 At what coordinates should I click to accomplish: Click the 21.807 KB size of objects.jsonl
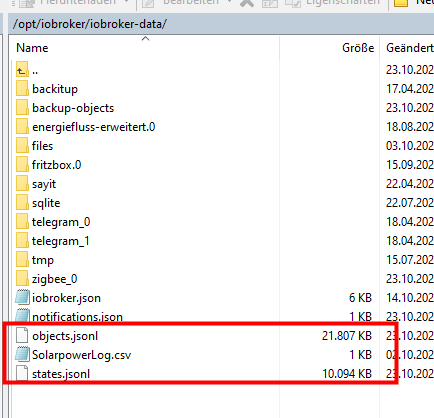coord(347,336)
